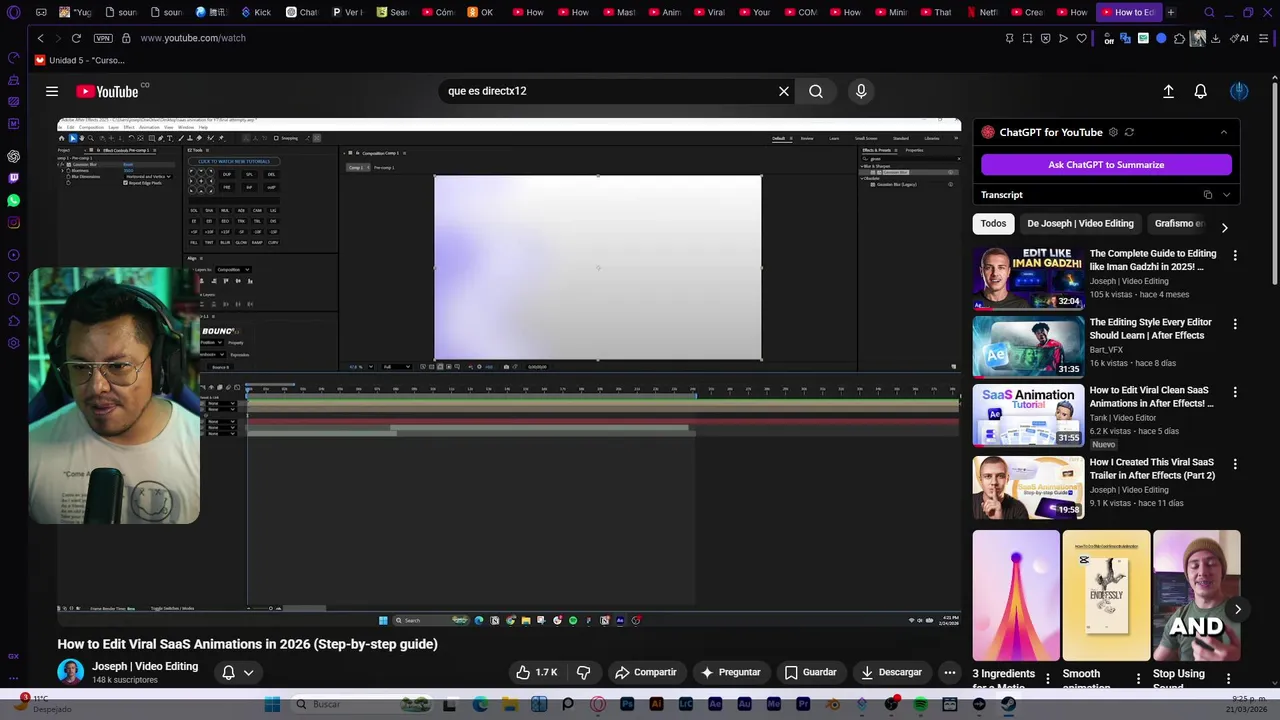1280x720 pixels.
Task: Open options menu for 'Editing Style Every Editor' video
Action: [1235, 324]
